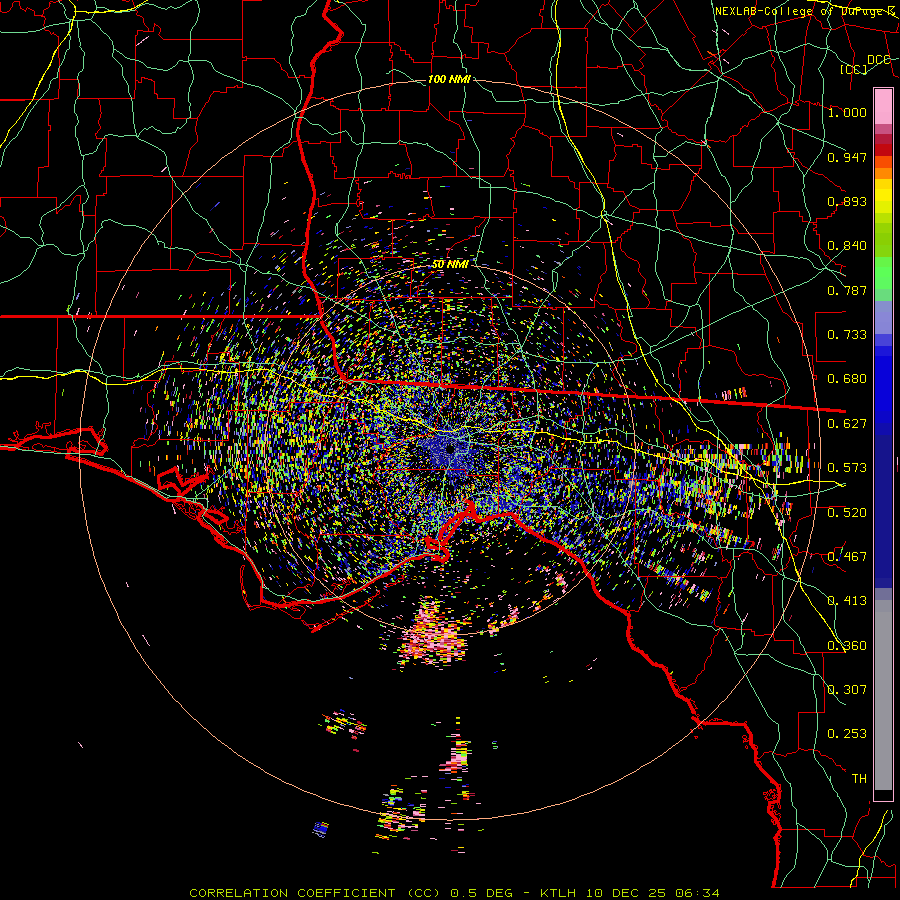This screenshot has height=900, width=900.
Task: Click the 0.733 scale value
Action: [847, 335]
